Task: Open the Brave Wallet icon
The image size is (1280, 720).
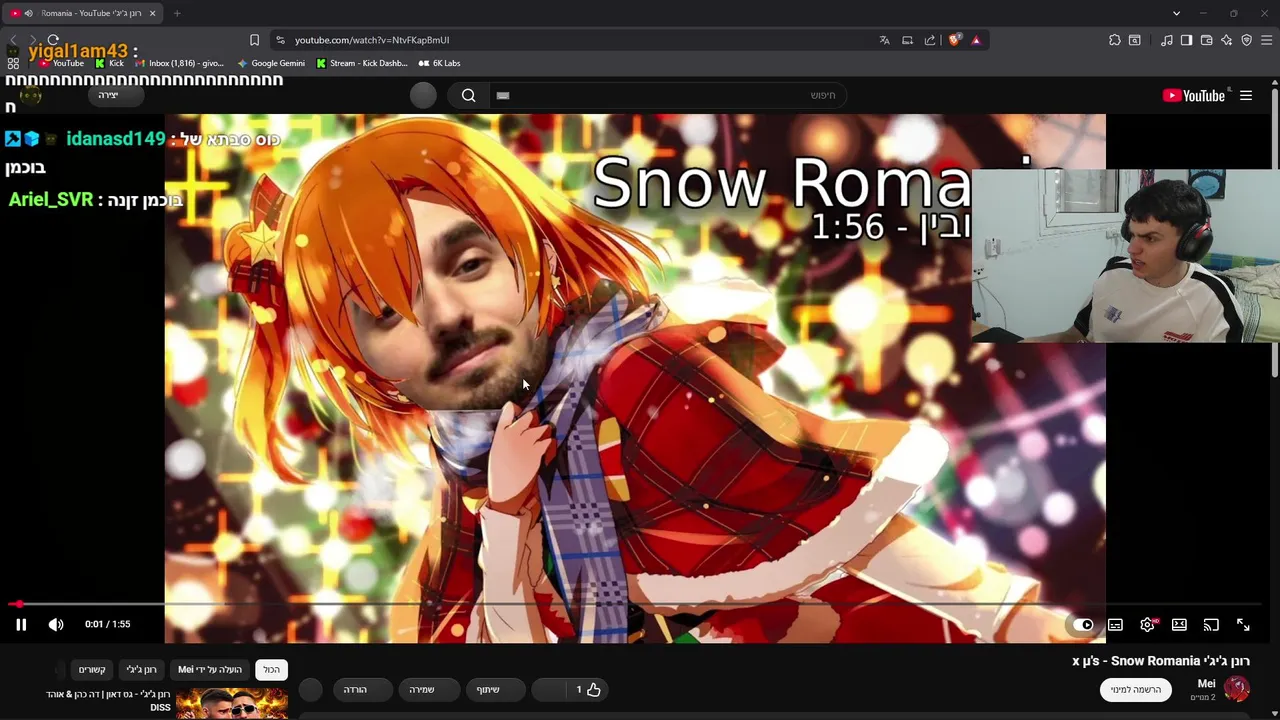Action: coord(1206,40)
